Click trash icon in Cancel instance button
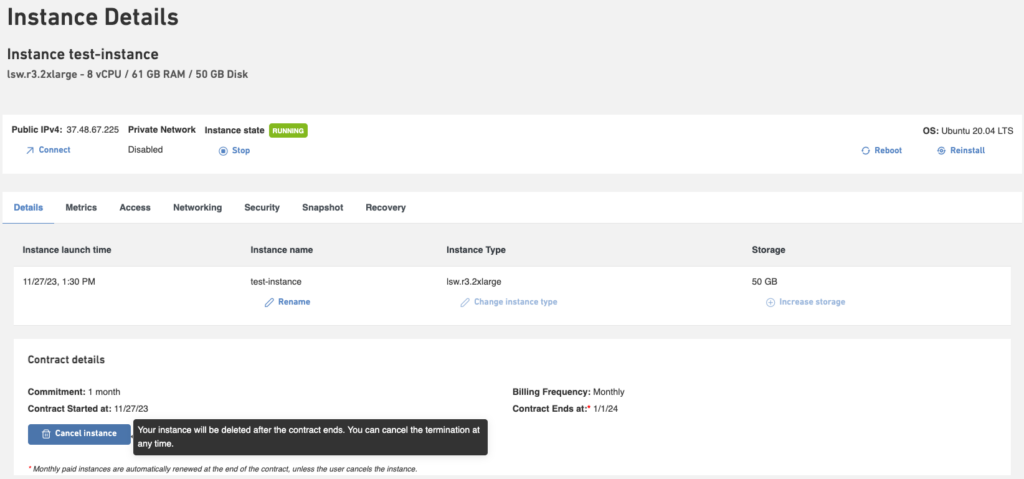This screenshot has height=479, width=1024. click(x=46, y=434)
